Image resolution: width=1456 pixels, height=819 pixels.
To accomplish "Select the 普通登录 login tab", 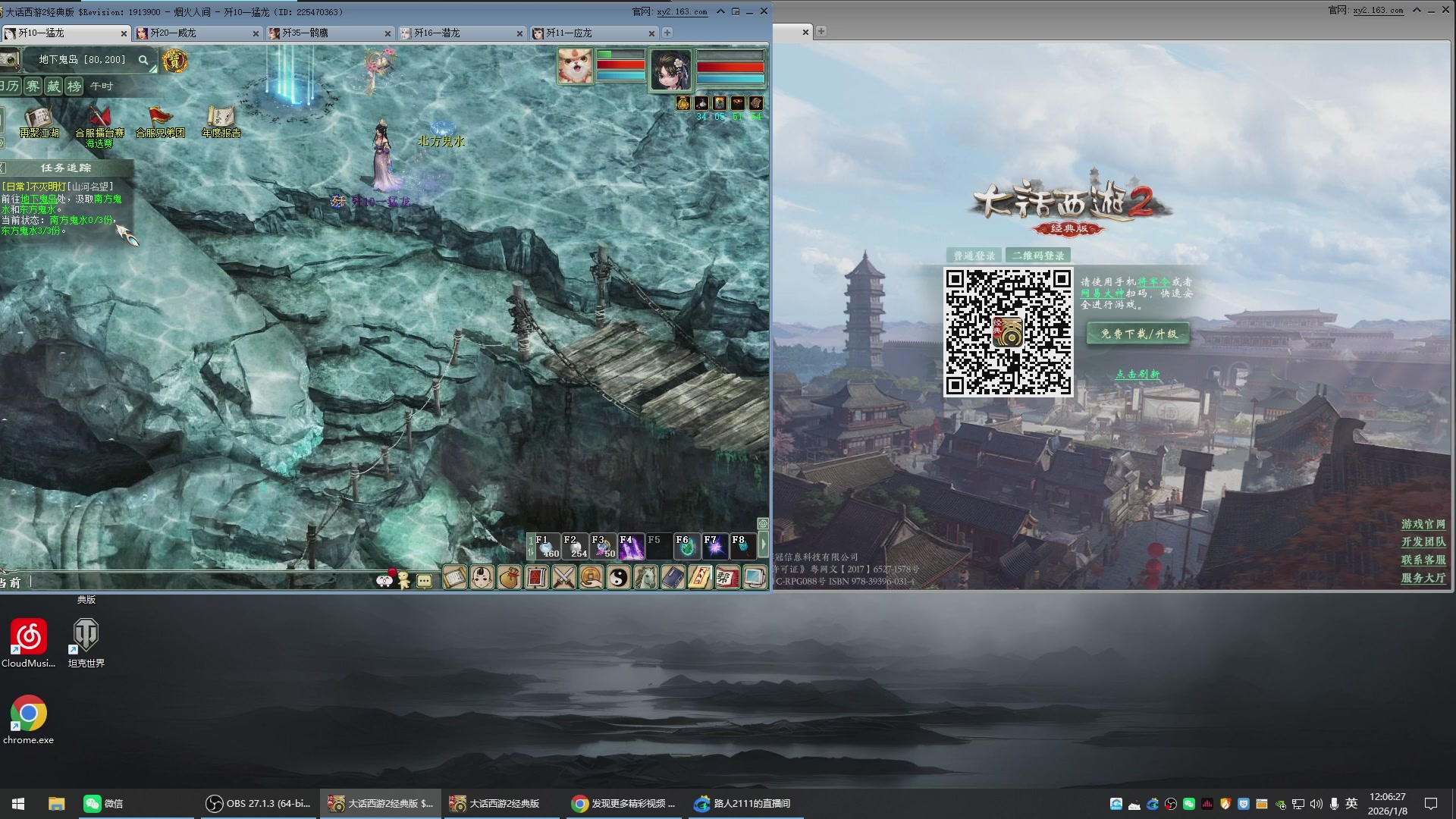I will tap(974, 256).
